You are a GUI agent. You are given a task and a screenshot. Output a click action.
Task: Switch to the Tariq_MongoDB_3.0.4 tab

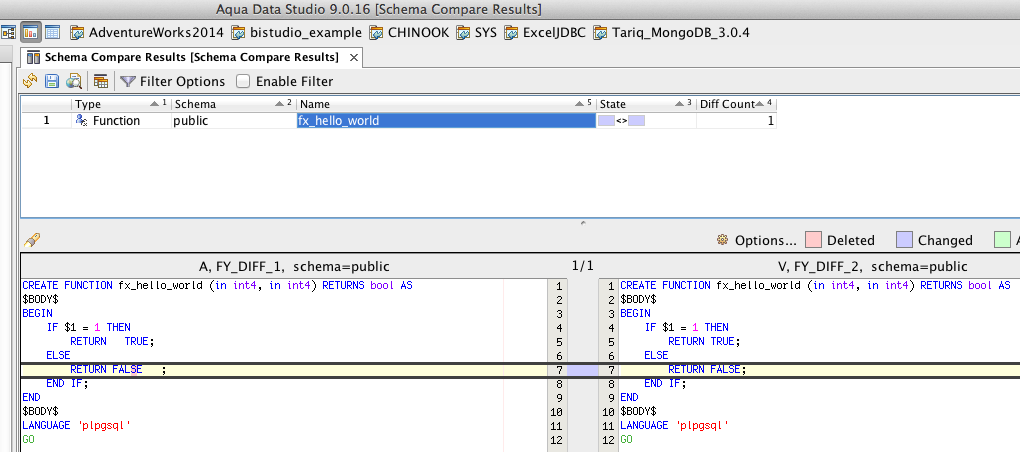click(x=671, y=32)
